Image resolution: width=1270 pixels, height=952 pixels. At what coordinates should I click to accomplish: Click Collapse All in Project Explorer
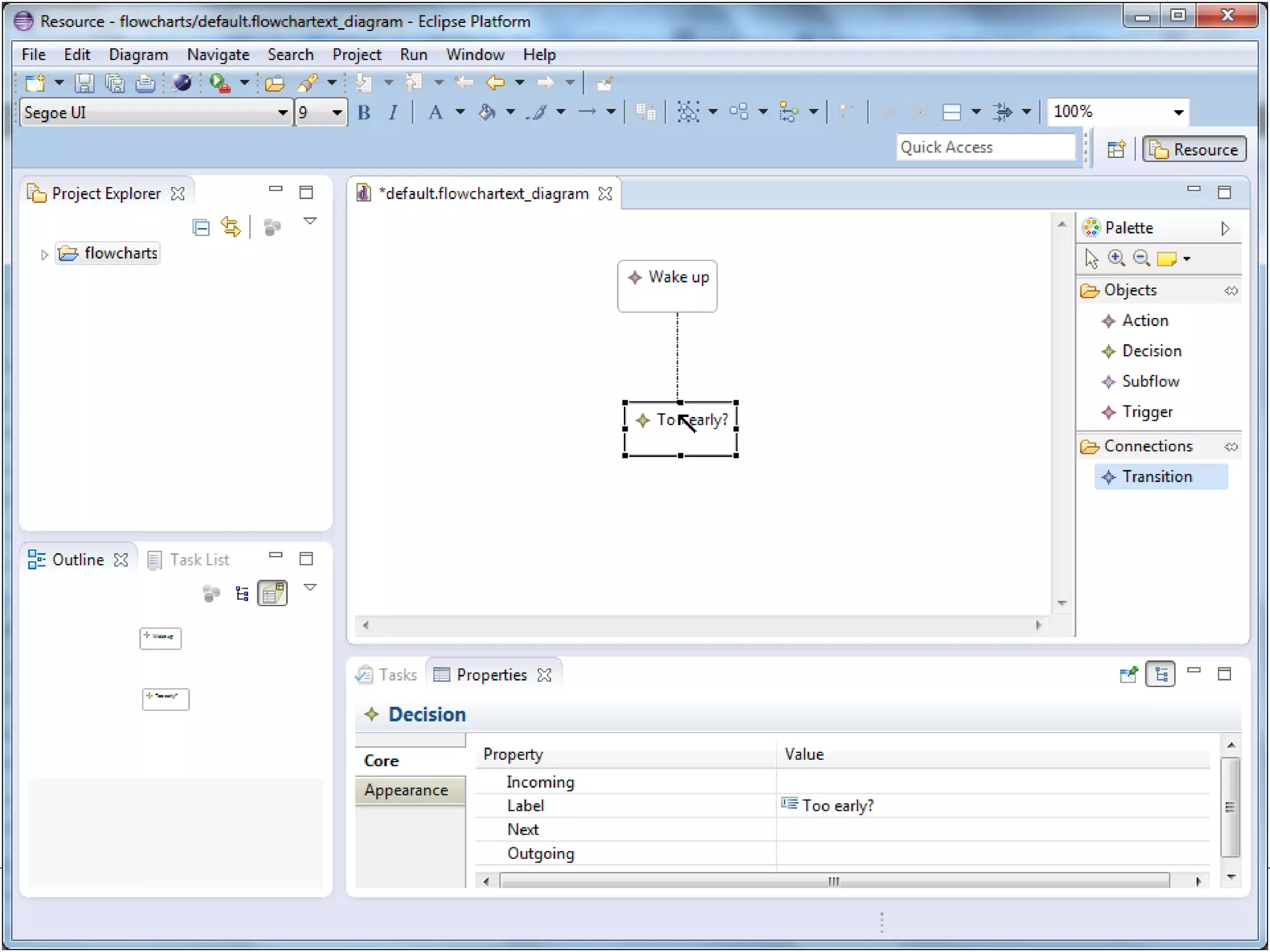[201, 227]
